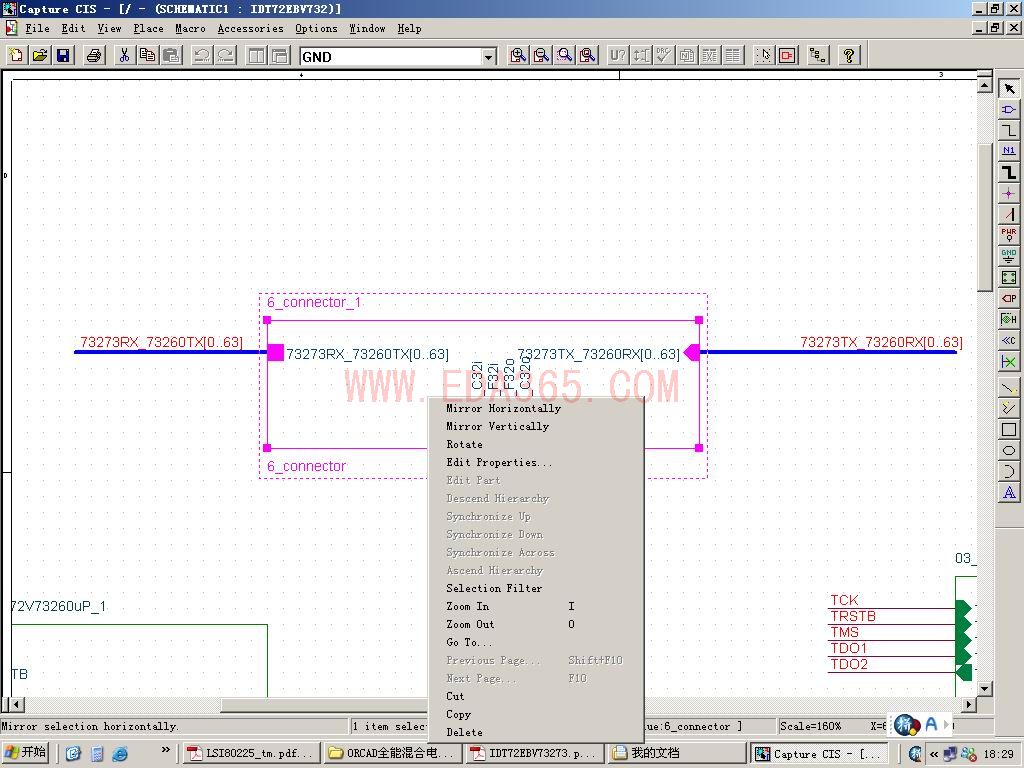Viewport: 1024px width, 768px height.
Task: Save the design with the floppy disk icon
Action: pos(63,56)
